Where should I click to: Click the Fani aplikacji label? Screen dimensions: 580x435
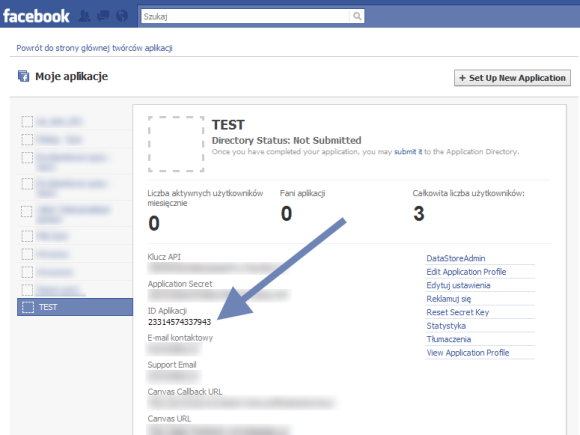pyautogui.click(x=302, y=193)
